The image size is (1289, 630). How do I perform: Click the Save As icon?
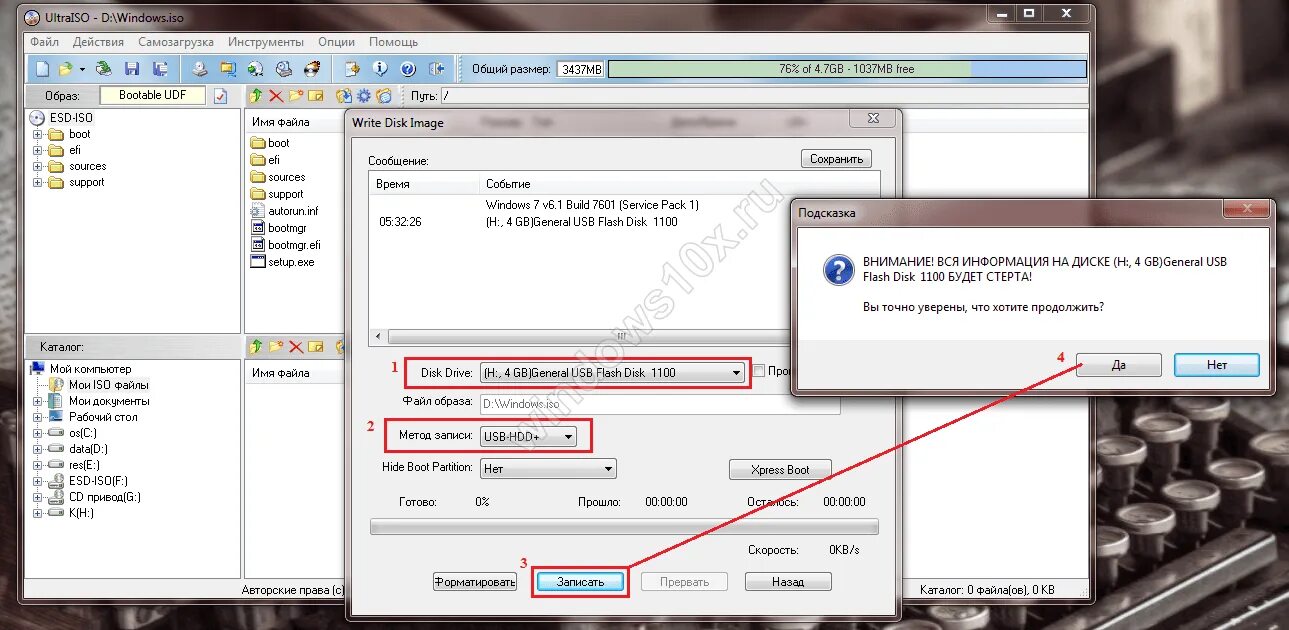coord(160,69)
